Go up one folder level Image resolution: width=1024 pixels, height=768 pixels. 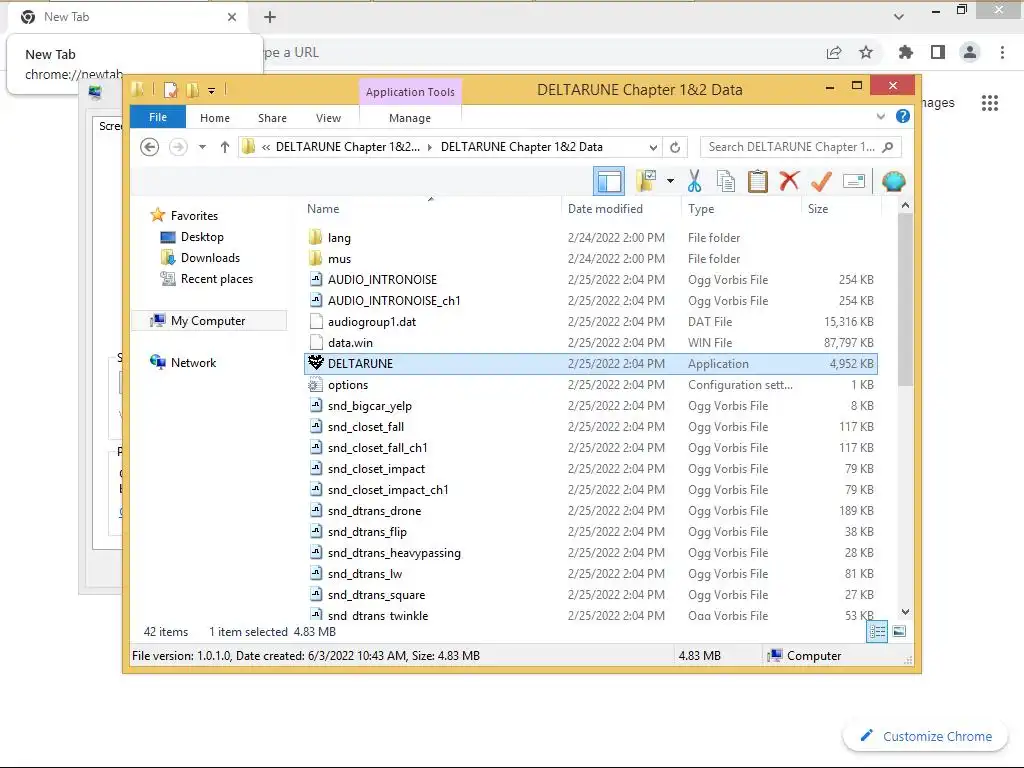coord(225,147)
